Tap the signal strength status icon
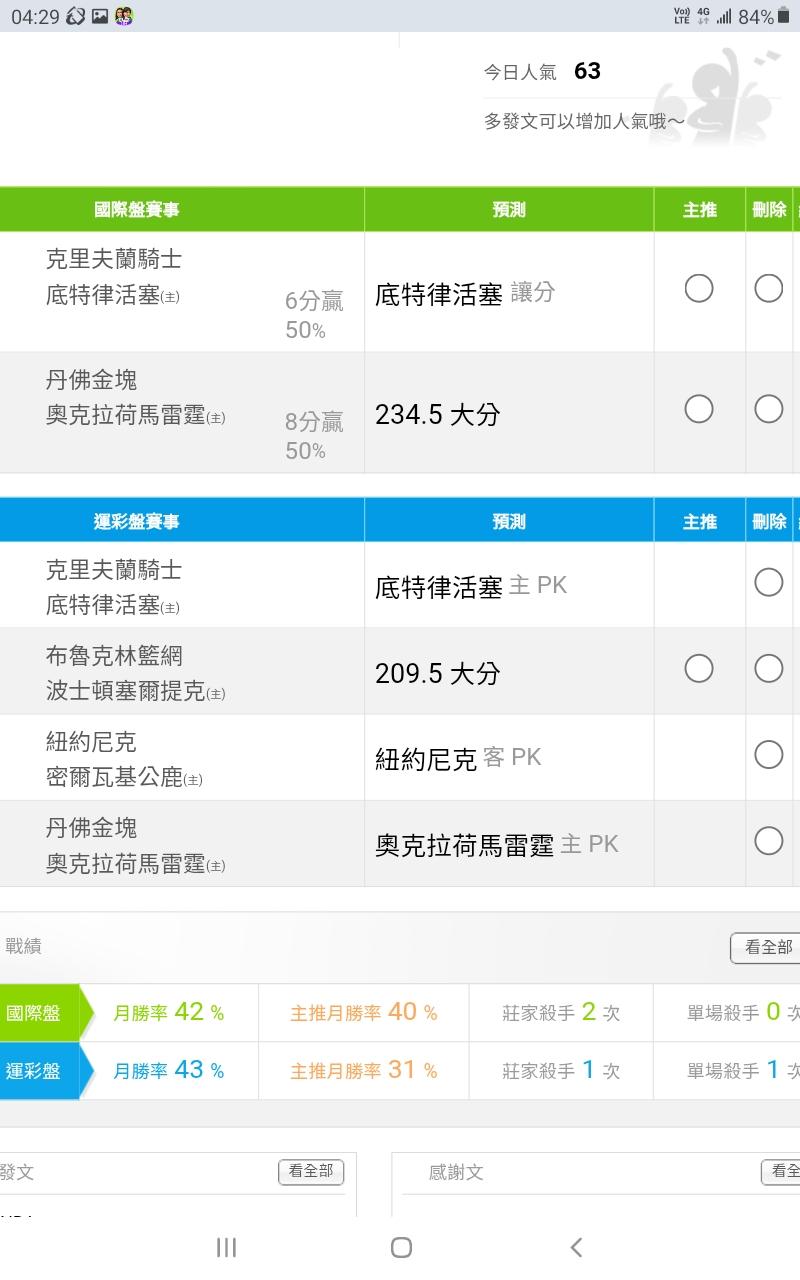The width and height of the screenshot is (800, 1280). (723, 16)
